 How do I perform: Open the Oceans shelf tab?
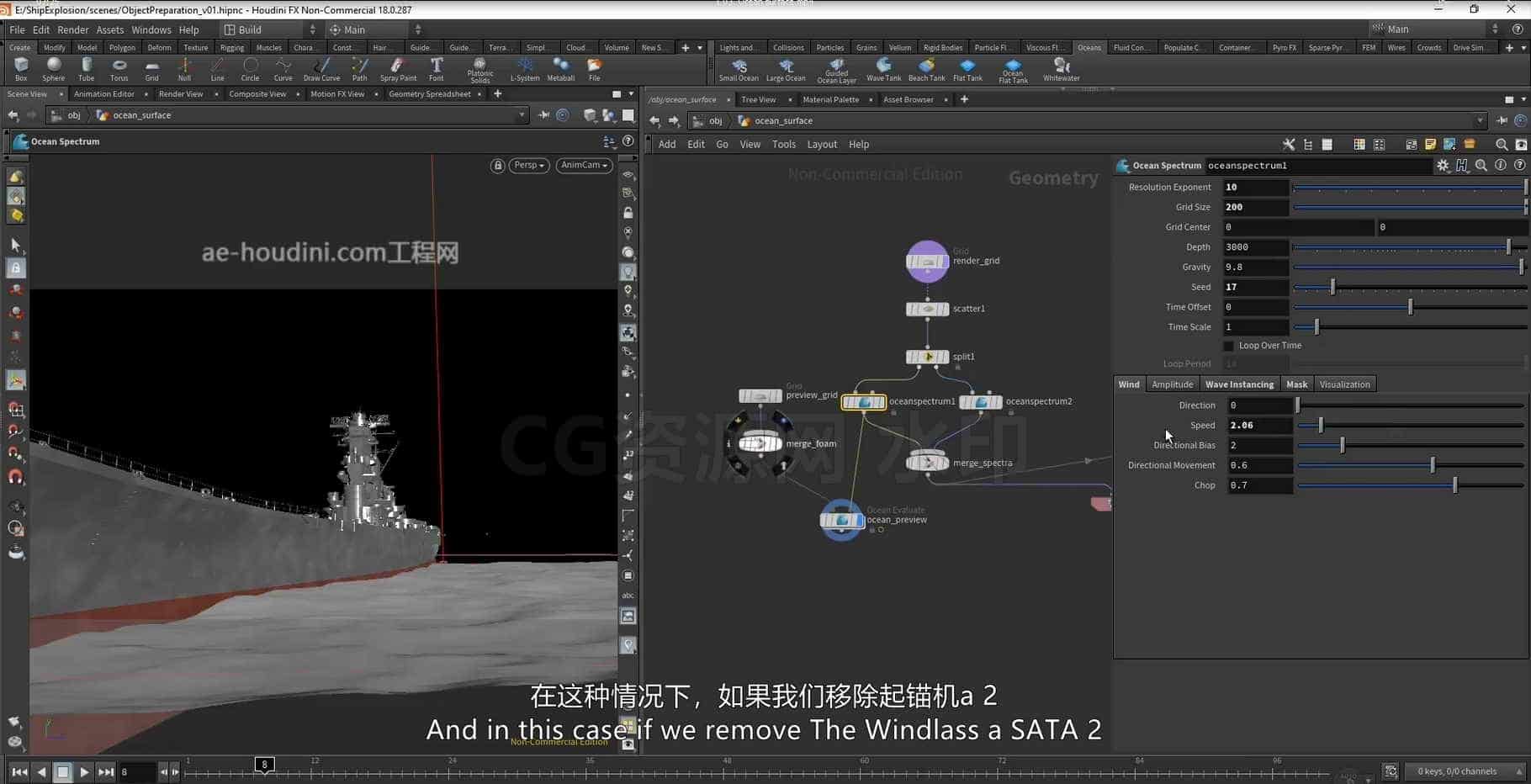tap(1089, 48)
